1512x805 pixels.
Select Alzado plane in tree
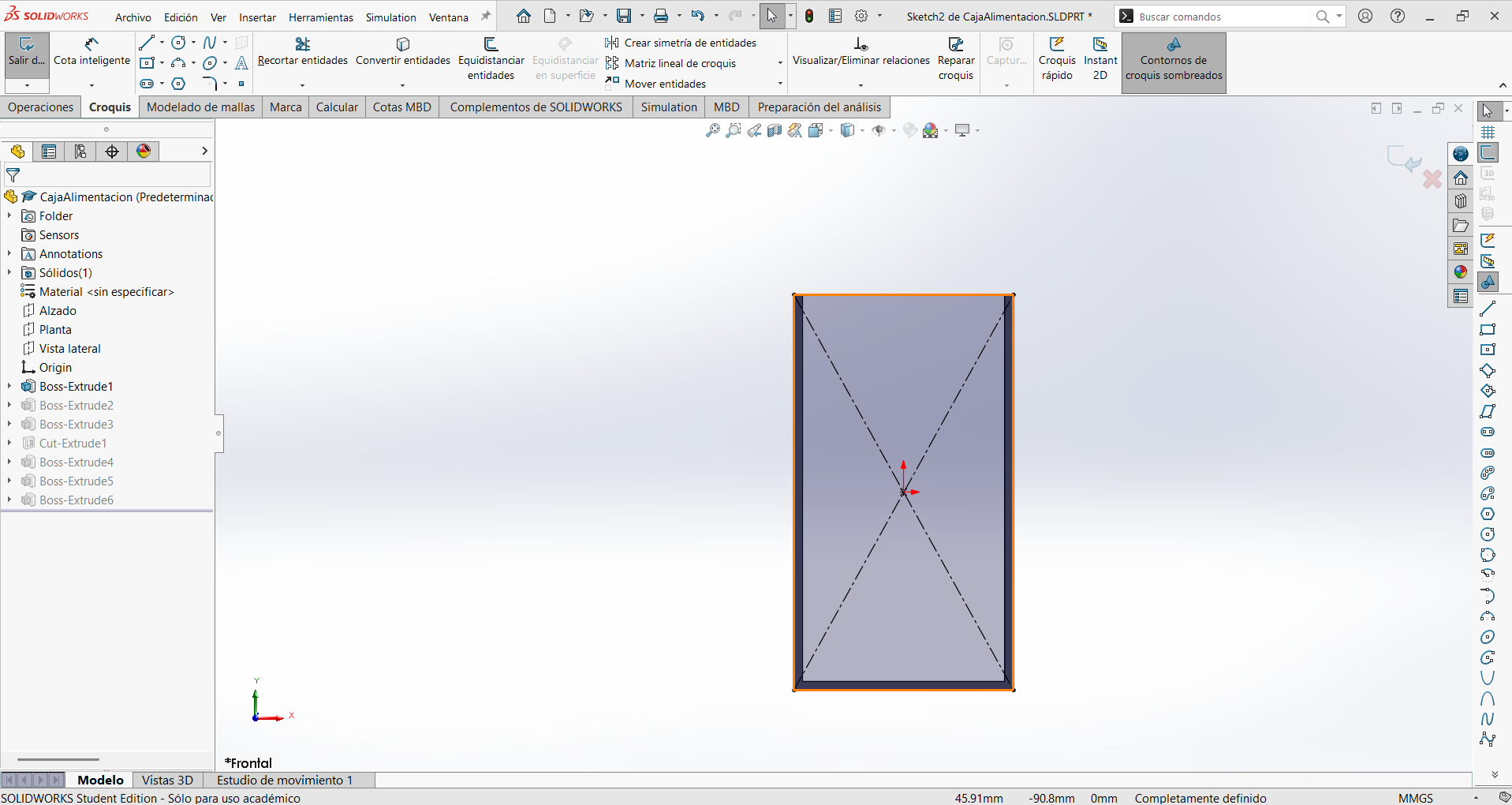tap(58, 310)
